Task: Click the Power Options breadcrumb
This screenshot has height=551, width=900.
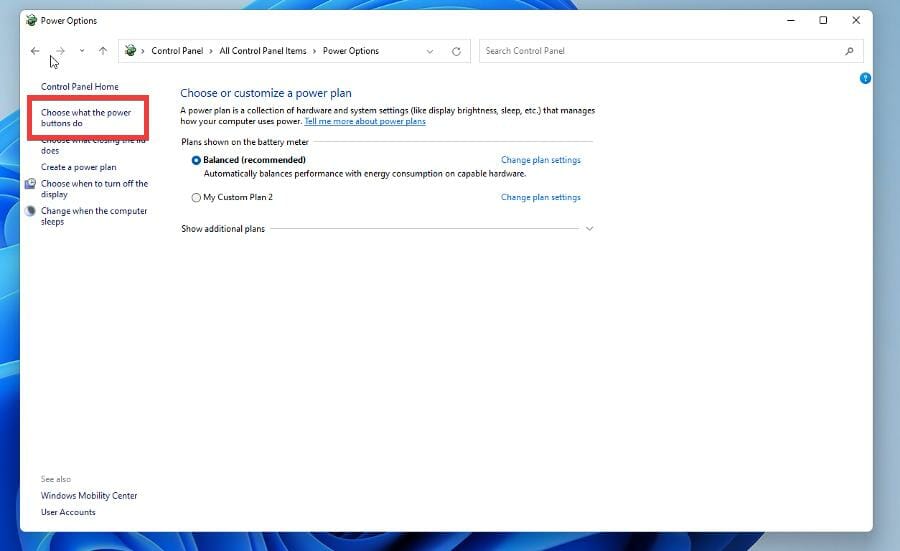Action: tap(351, 51)
